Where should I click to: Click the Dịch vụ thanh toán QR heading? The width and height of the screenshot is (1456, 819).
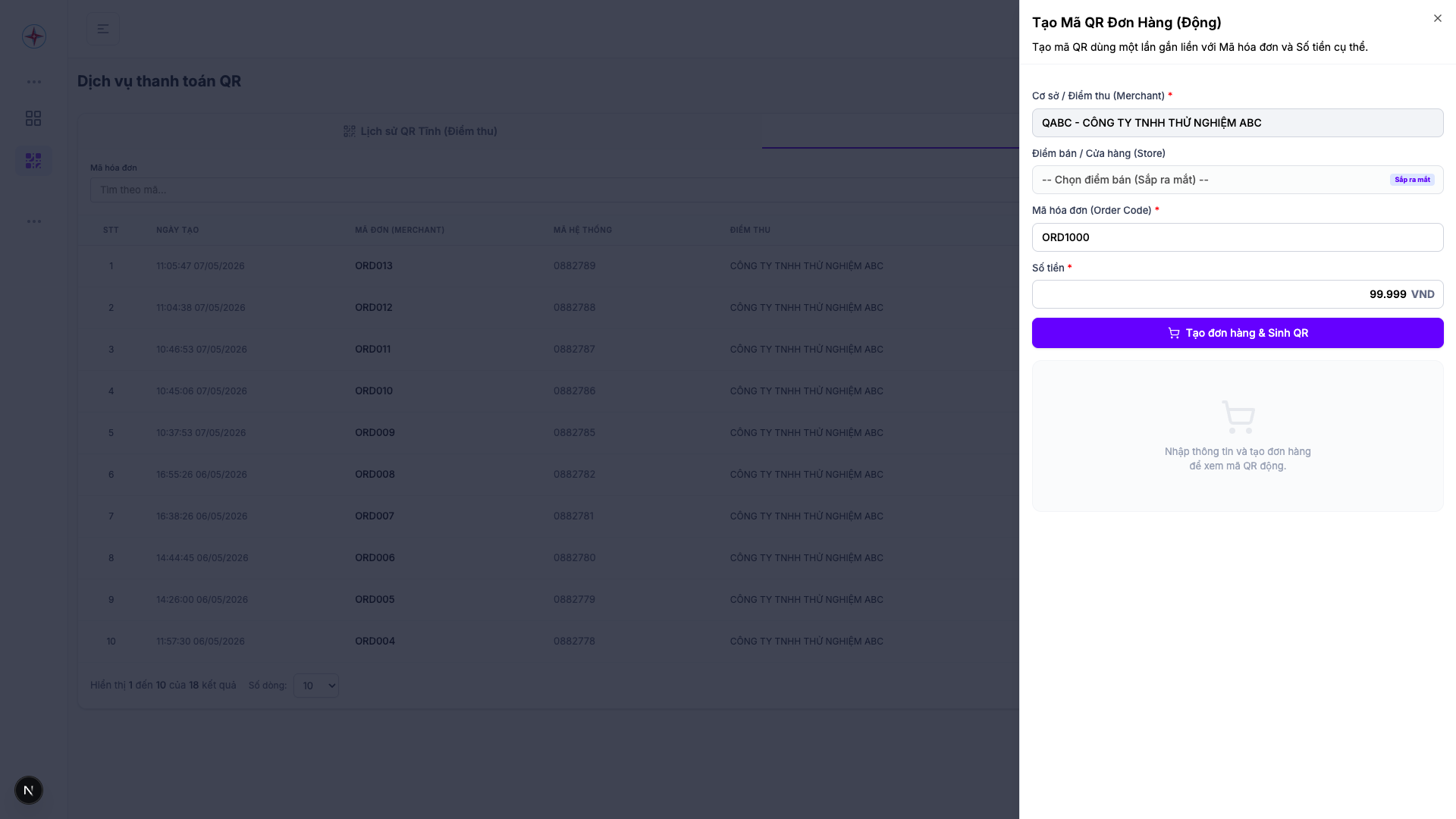click(x=159, y=81)
